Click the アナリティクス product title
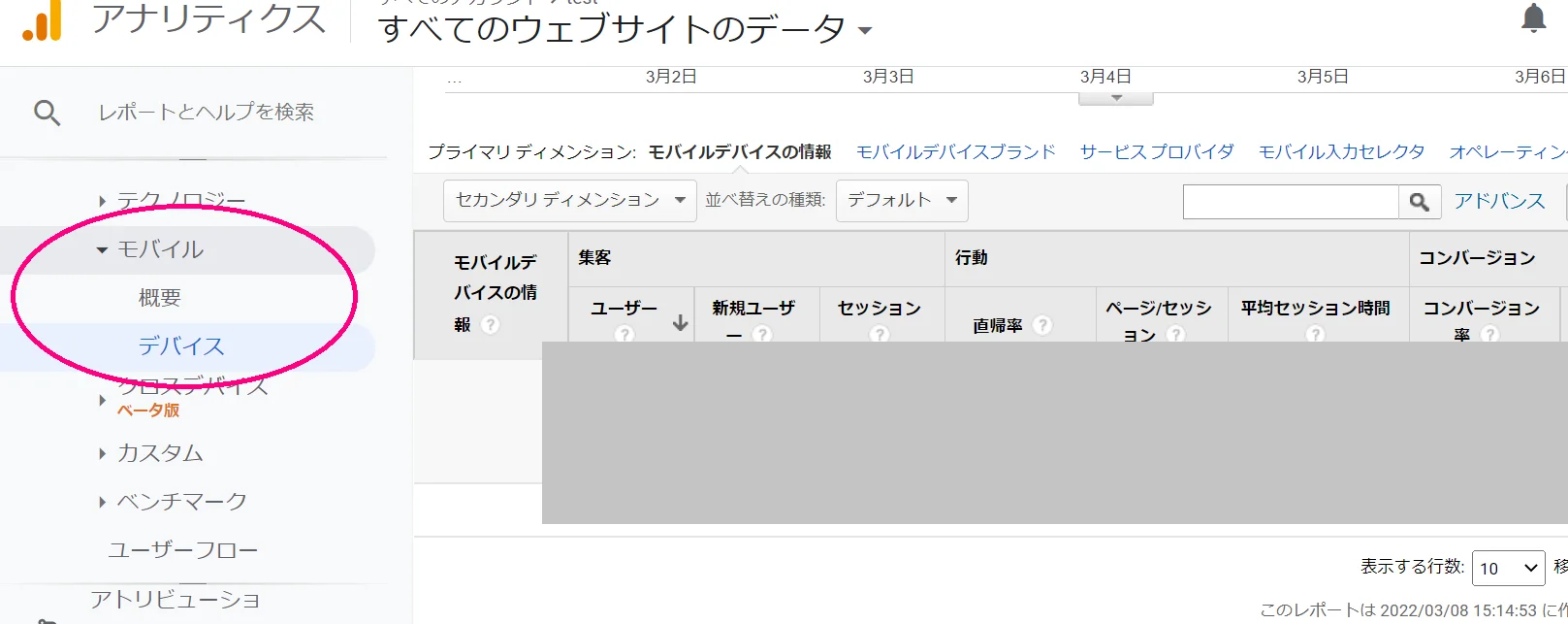The image size is (1568, 624). (209, 19)
